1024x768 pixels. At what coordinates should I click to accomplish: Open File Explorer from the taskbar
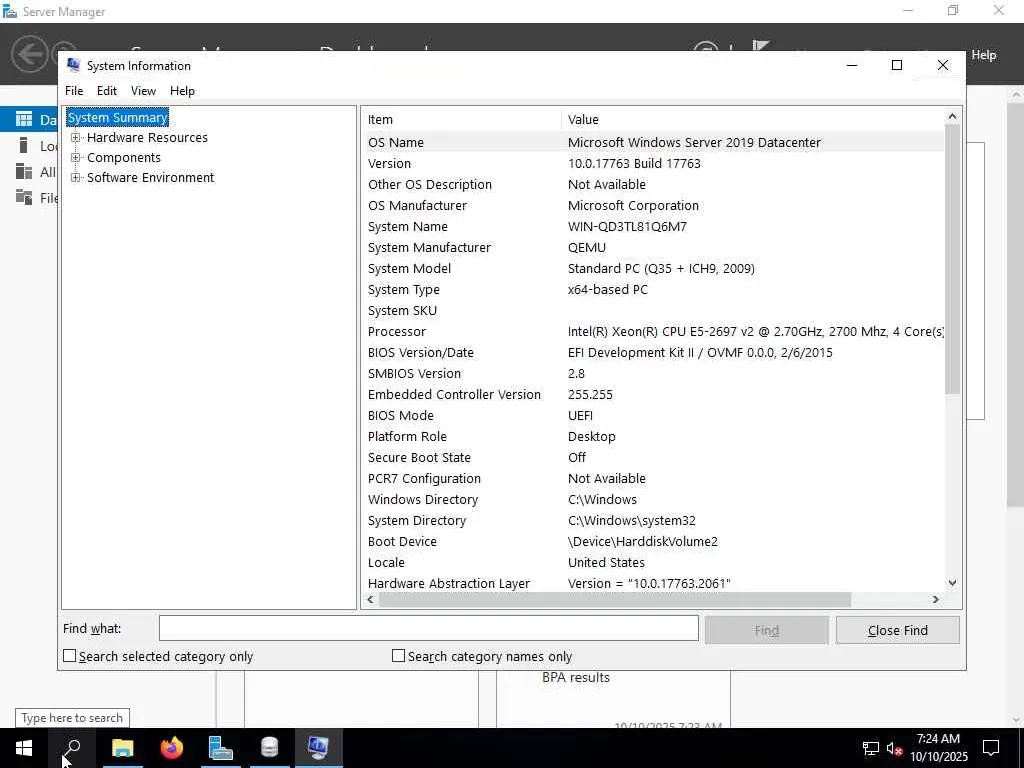(122, 748)
